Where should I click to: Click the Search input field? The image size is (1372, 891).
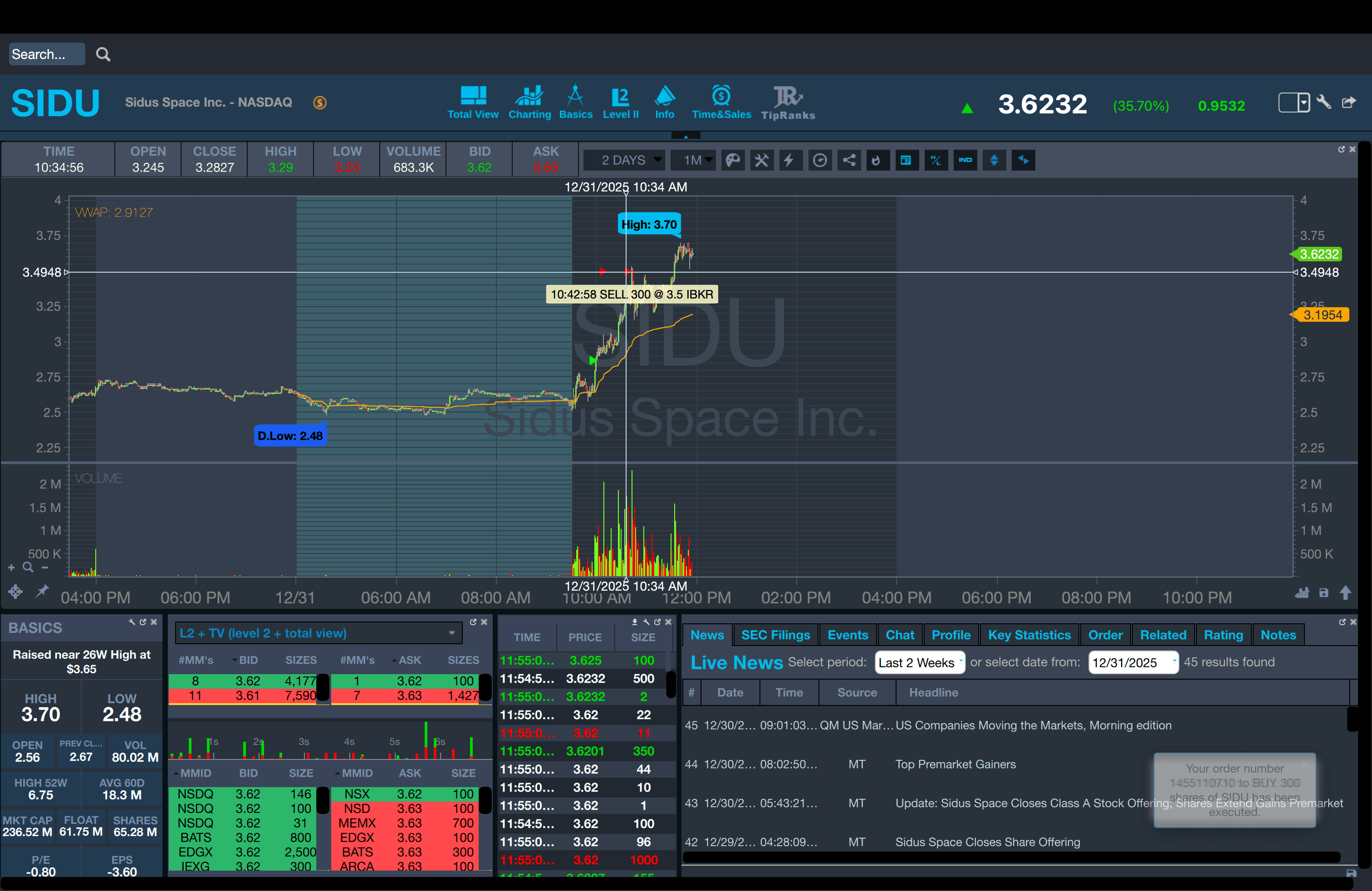click(x=46, y=54)
